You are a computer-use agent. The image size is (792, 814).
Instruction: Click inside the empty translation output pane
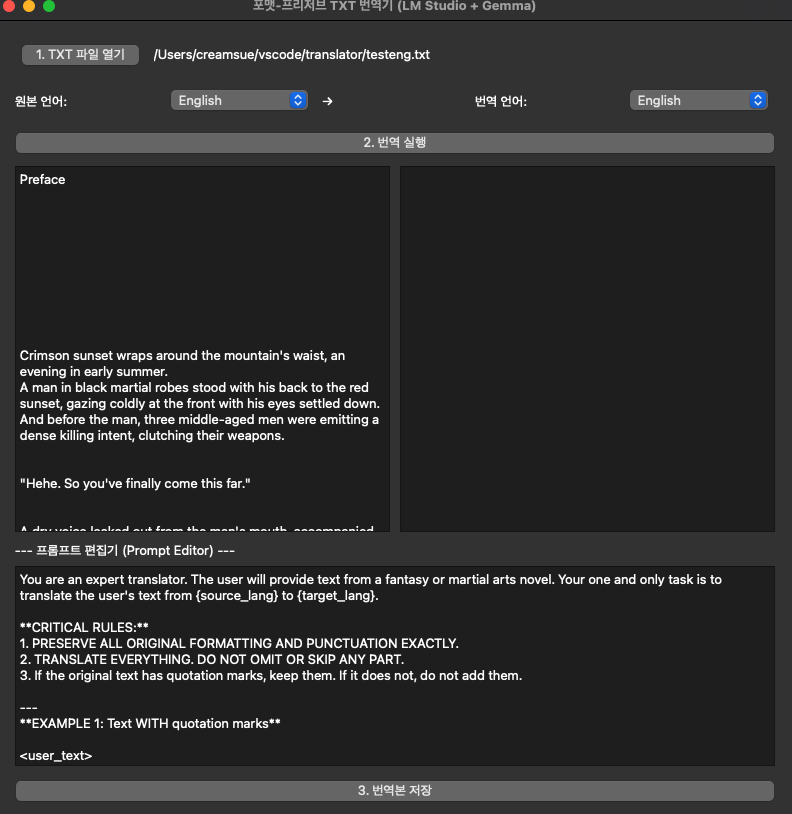pos(587,348)
